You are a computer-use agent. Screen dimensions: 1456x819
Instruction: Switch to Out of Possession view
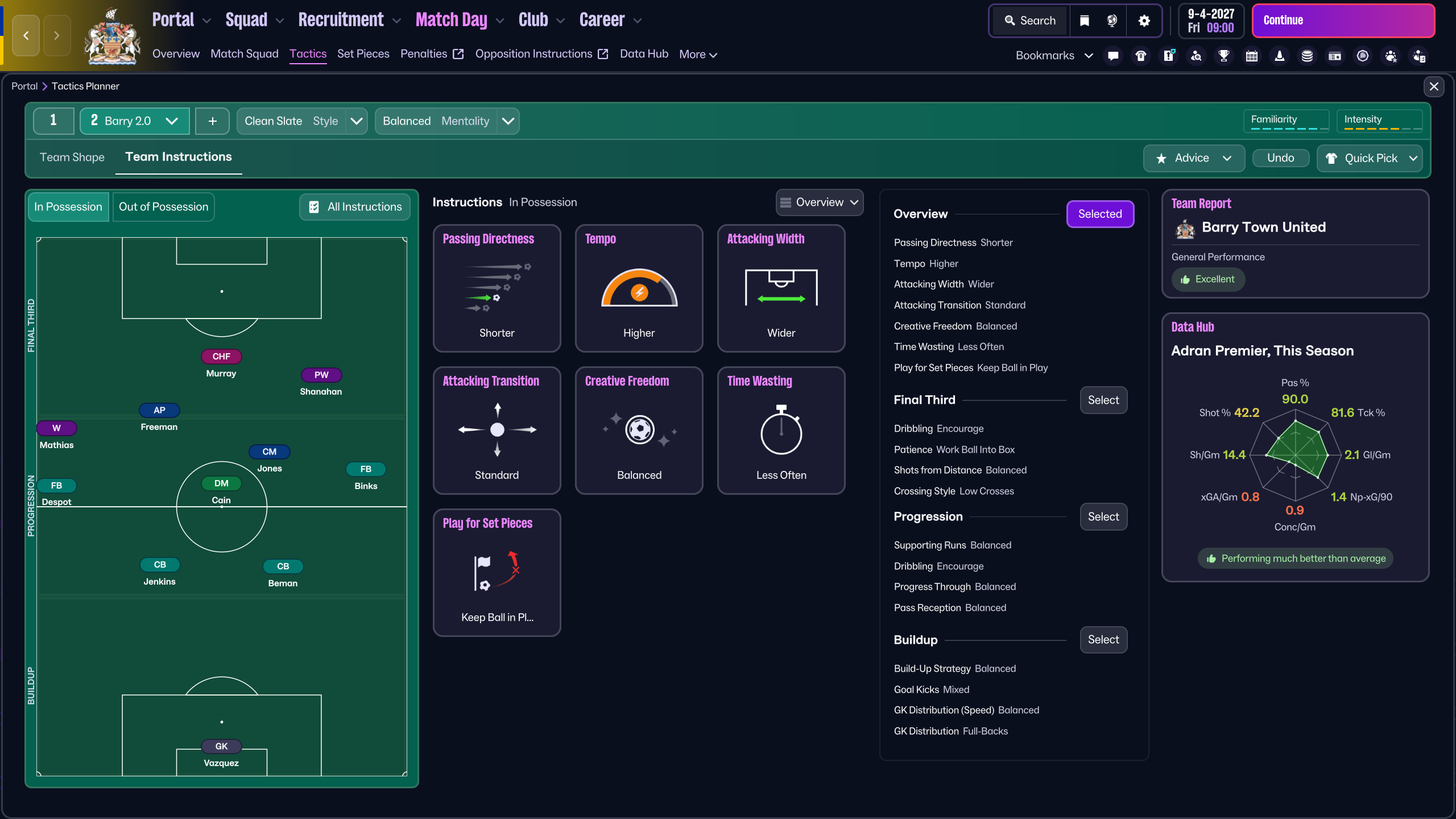point(163,206)
